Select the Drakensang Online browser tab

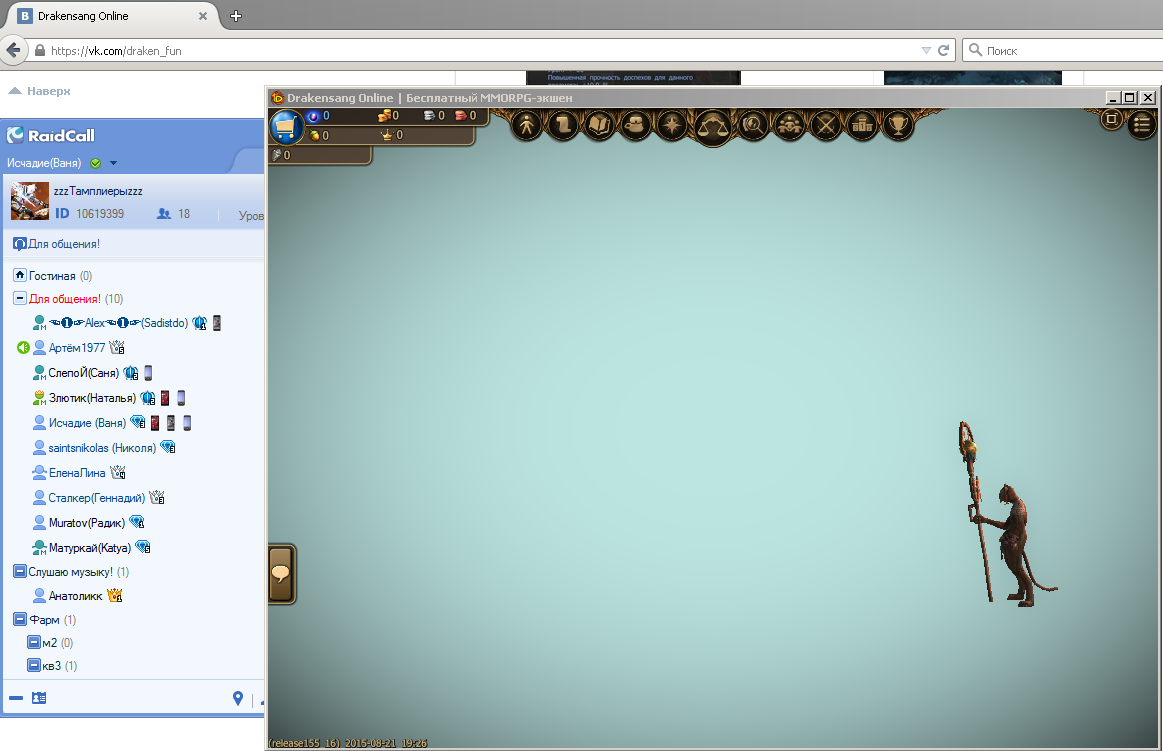[x=110, y=16]
